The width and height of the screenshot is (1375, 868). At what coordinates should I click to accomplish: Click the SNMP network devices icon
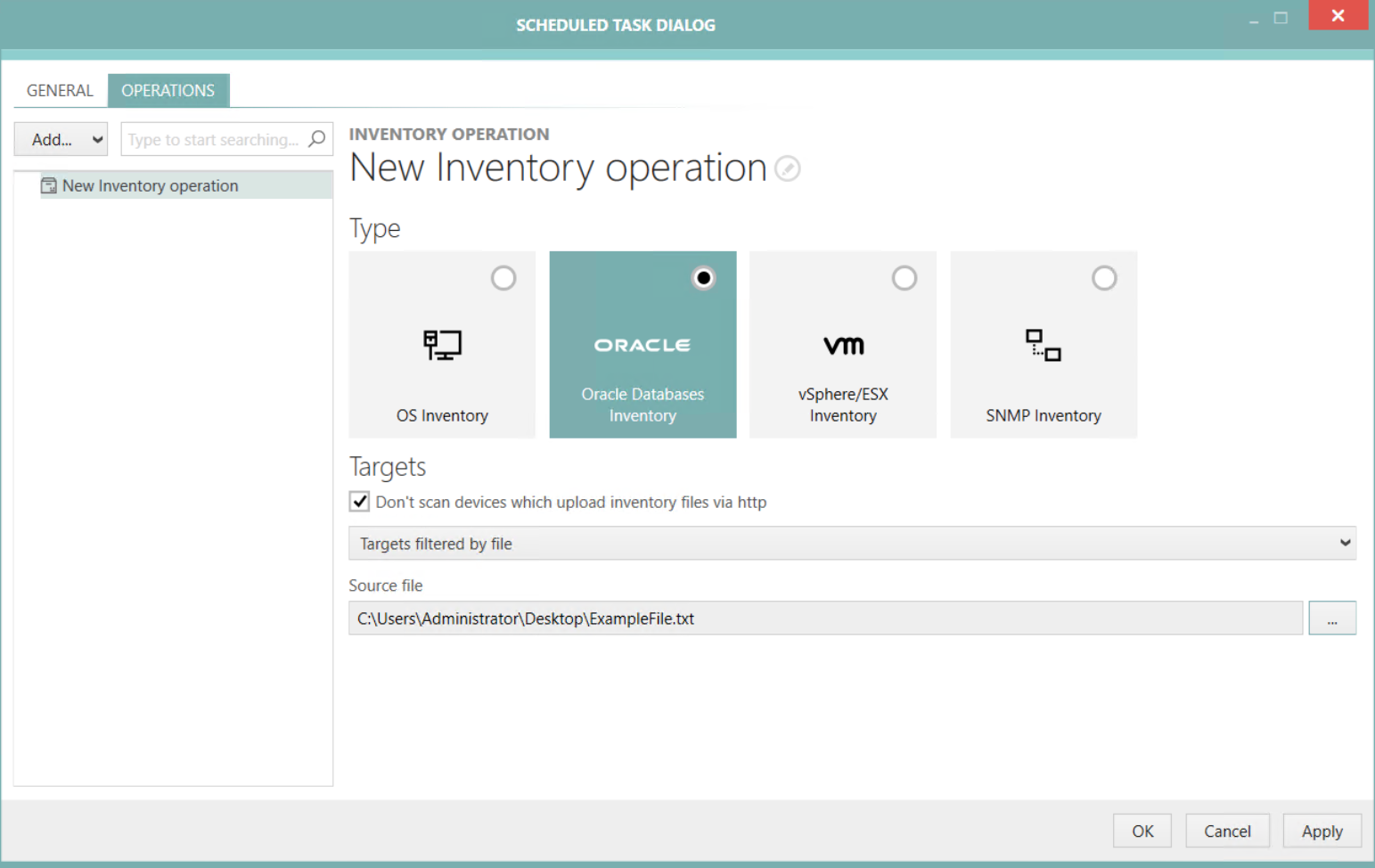(1044, 345)
